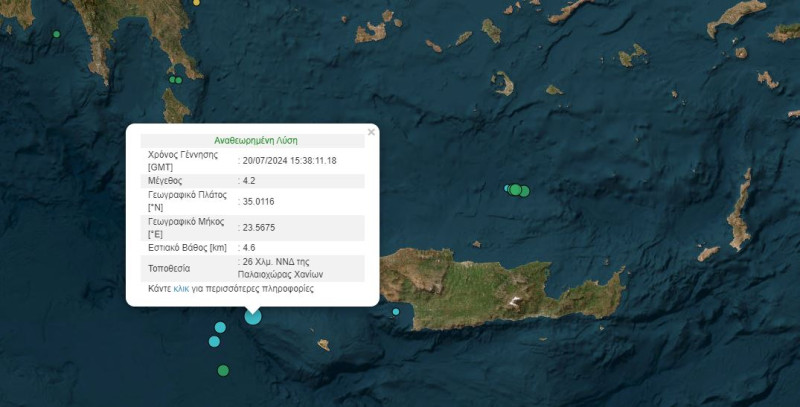Select the green marker cluster north of Crete
This screenshot has width=800, height=407.
[x=516, y=190]
